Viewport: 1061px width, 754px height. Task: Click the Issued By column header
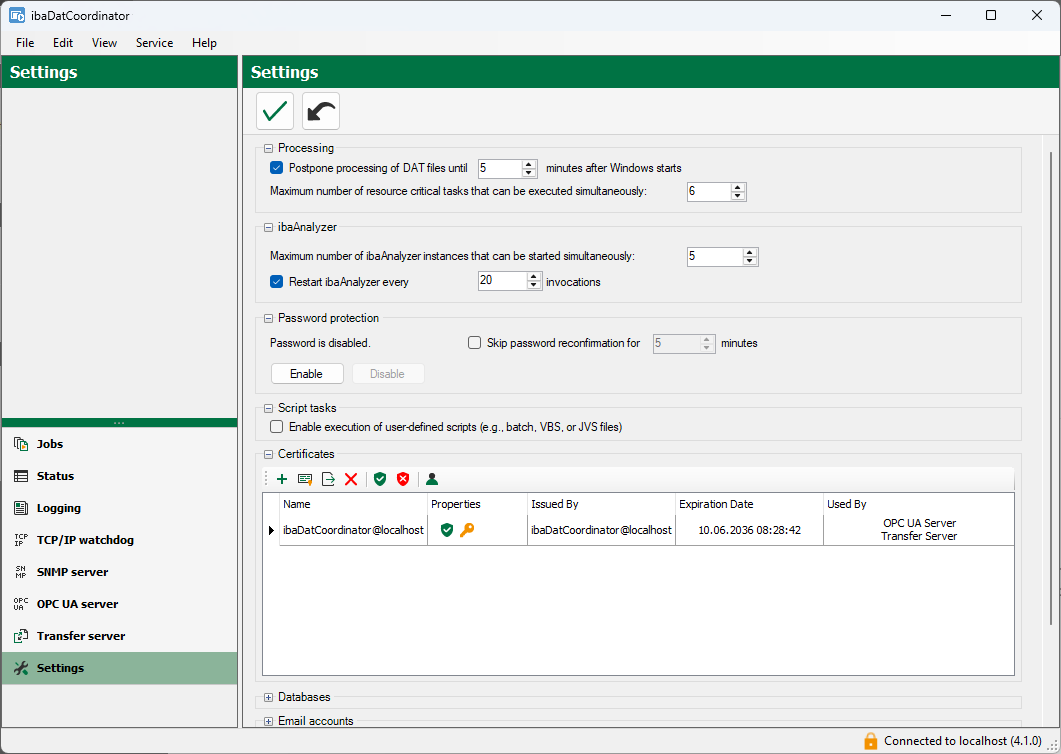602,504
